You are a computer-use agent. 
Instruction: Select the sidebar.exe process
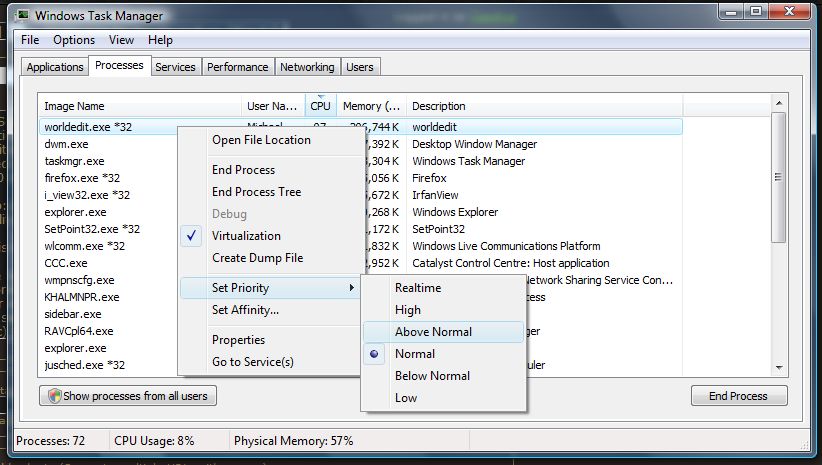[72, 314]
